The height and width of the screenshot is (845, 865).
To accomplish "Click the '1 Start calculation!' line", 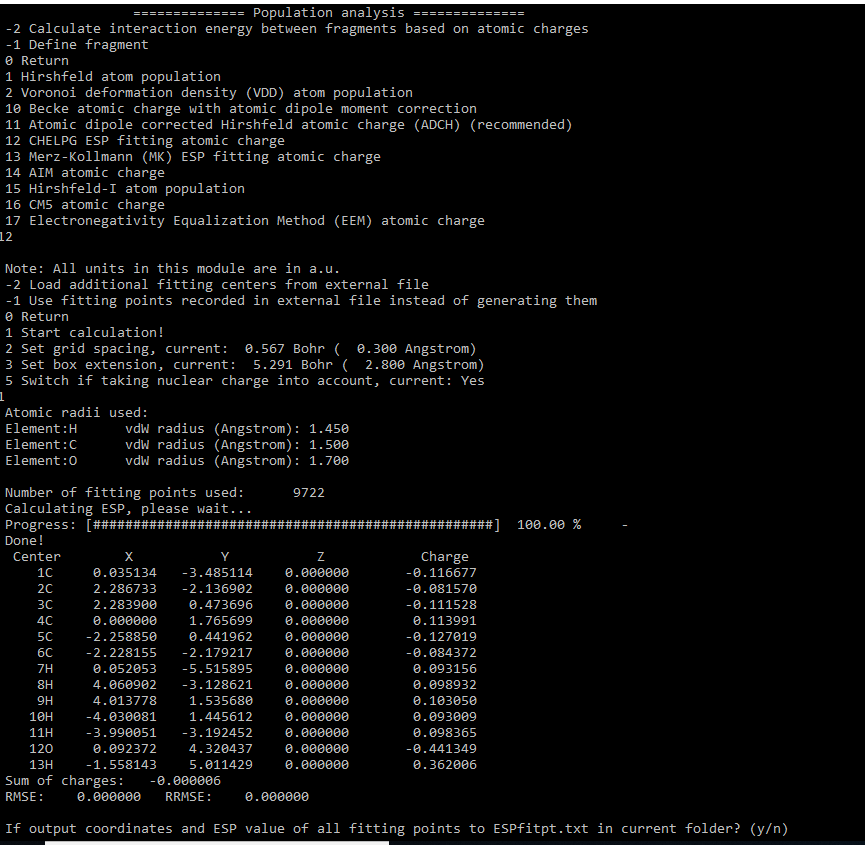I will pos(84,333).
